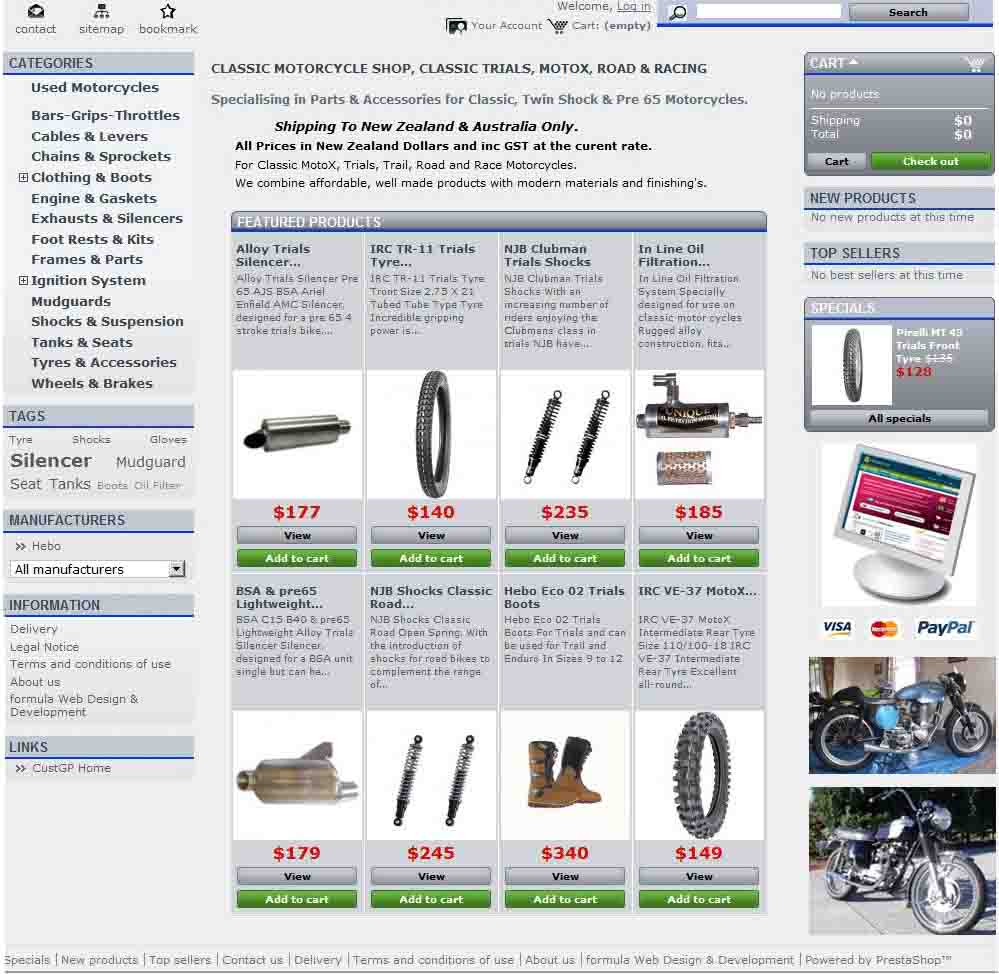Click the Hebo manufacturer link
Viewport: 999px width, 974px height.
pos(47,546)
